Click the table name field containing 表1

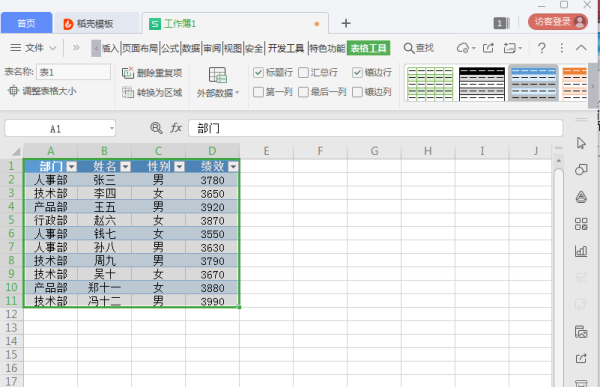click(73, 72)
